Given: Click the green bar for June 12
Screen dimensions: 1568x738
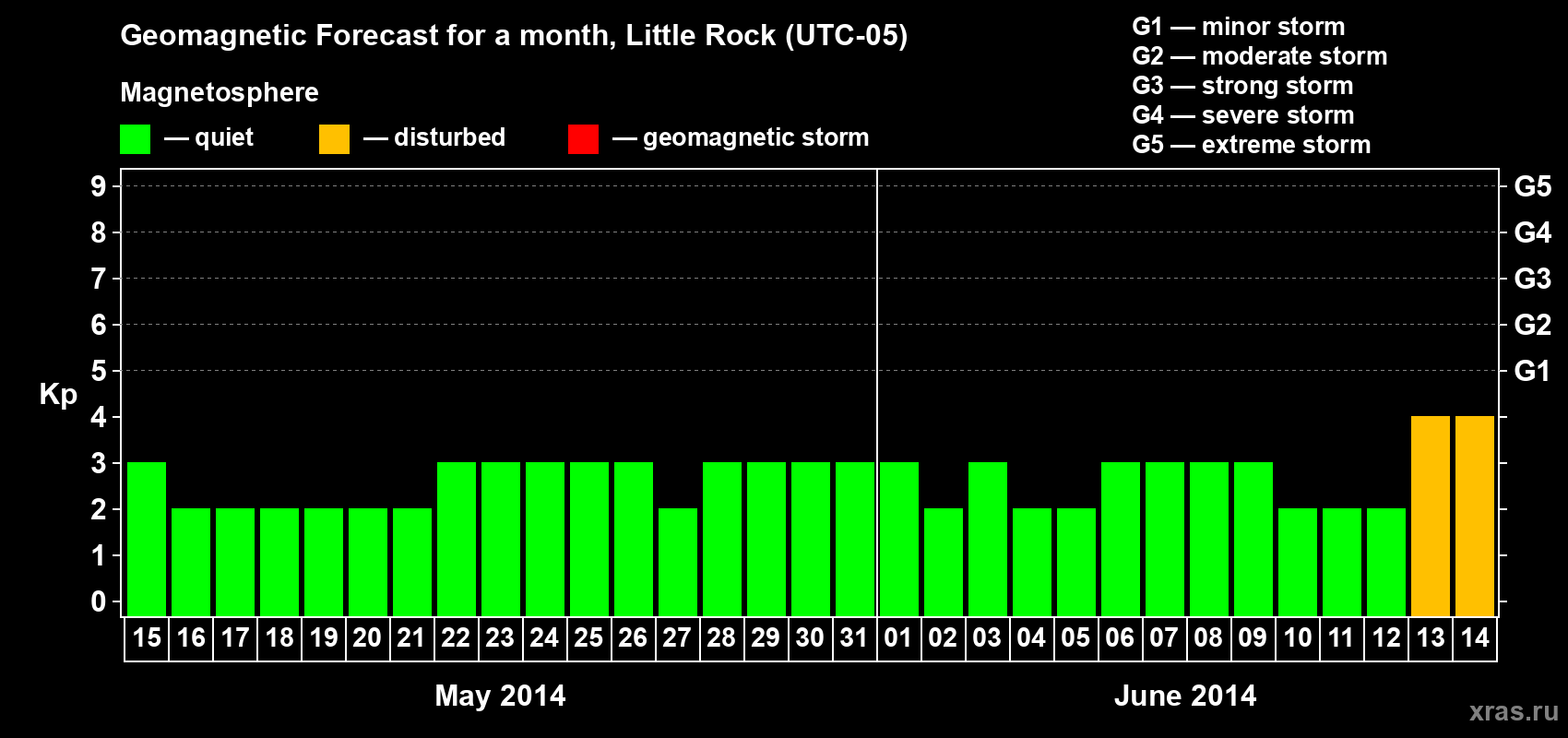Looking at the screenshot, I should 1386,562.
